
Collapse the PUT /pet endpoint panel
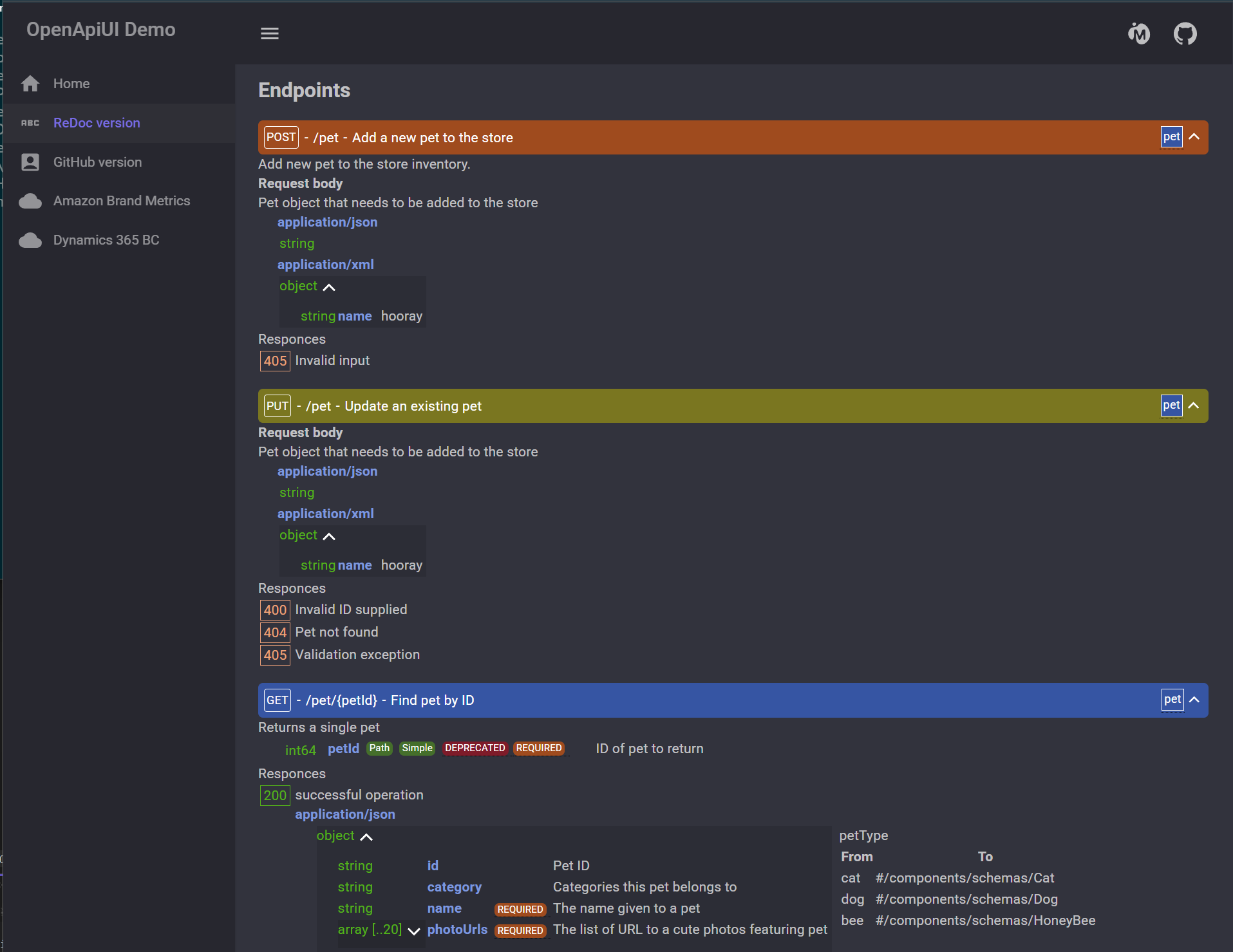tap(1194, 406)
